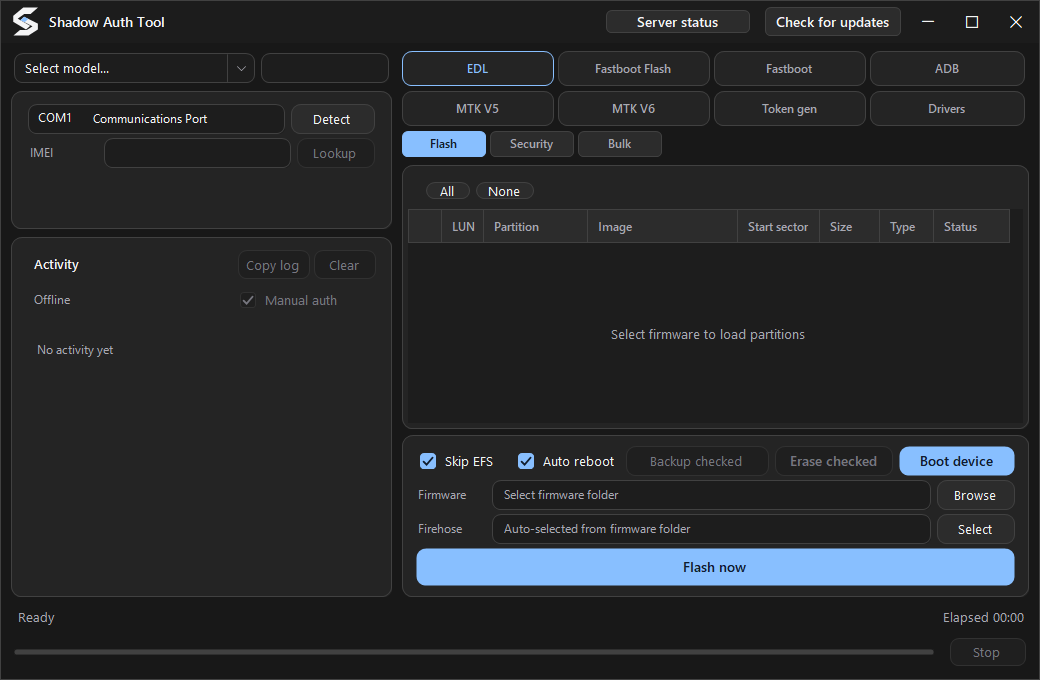
Task: Copy the activity log
Action: pos(273,265)
